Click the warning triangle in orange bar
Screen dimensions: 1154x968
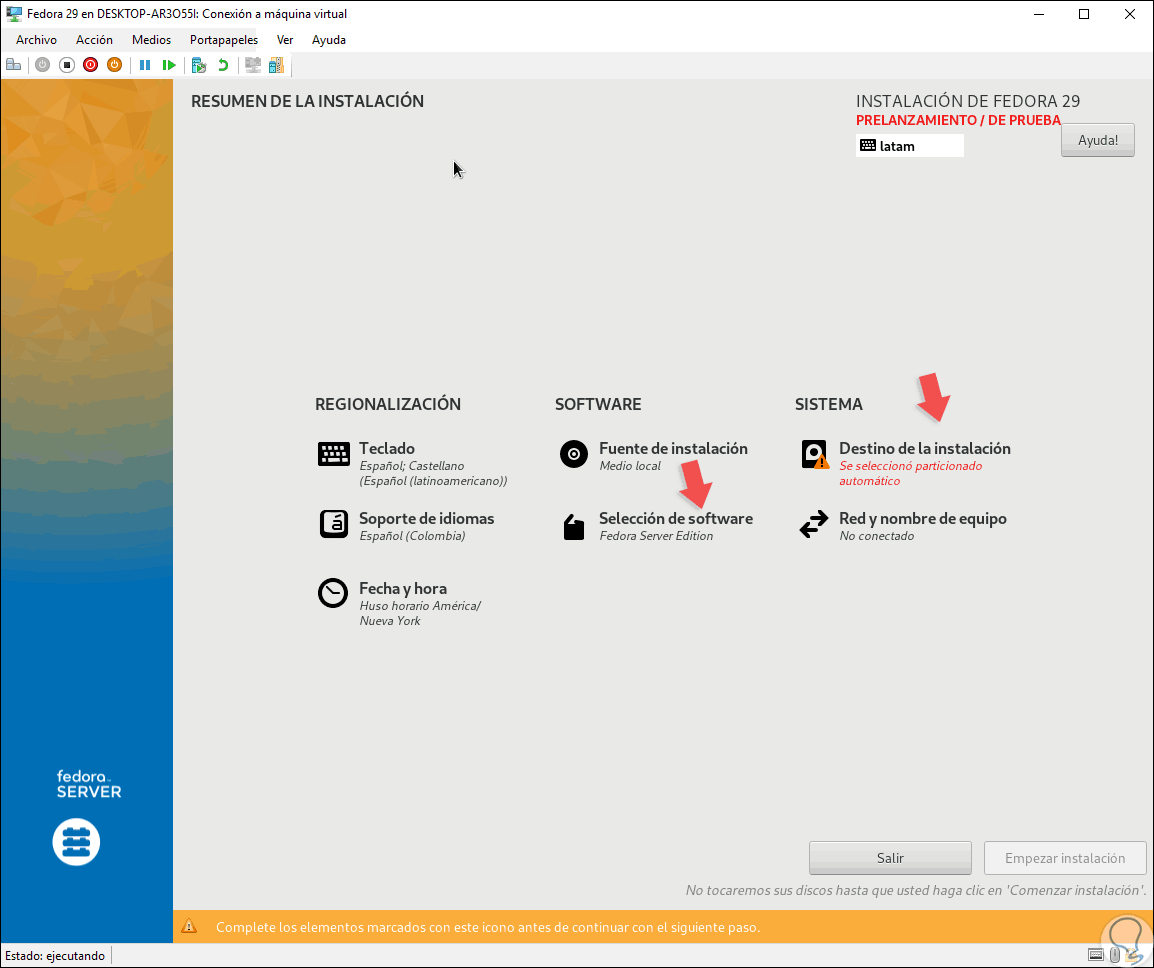tap(189, 927)
